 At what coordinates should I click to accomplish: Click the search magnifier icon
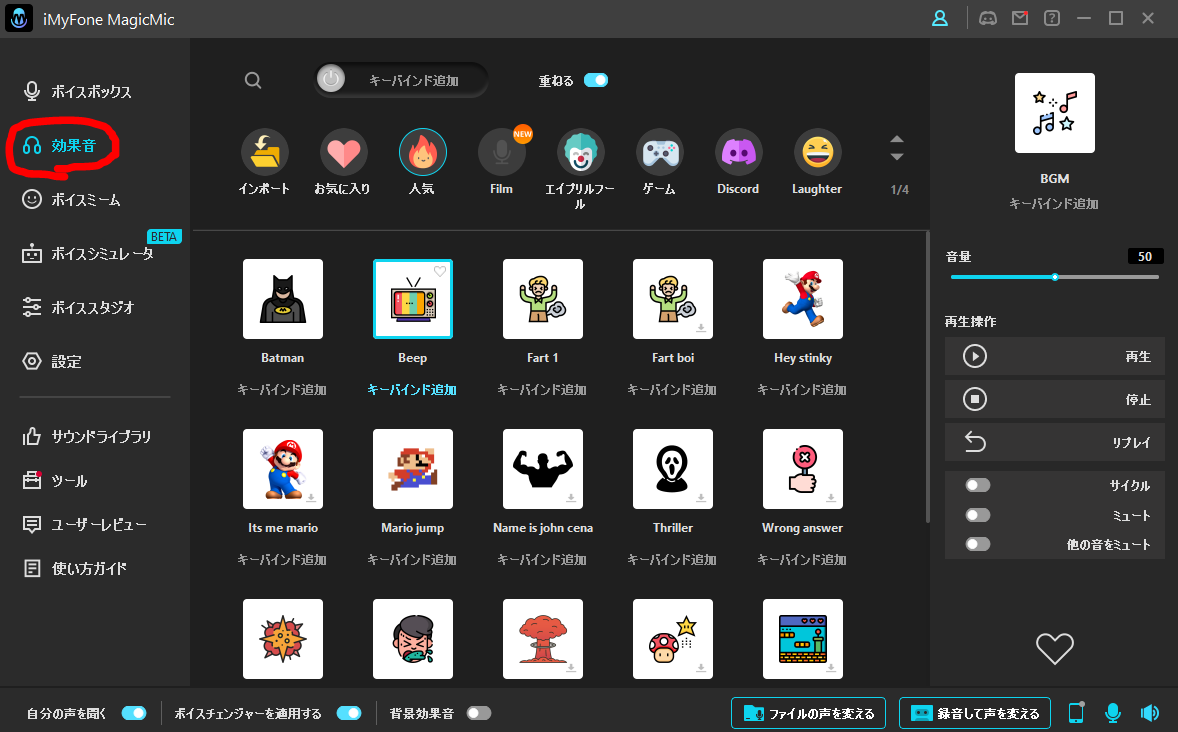coord(253,80)
